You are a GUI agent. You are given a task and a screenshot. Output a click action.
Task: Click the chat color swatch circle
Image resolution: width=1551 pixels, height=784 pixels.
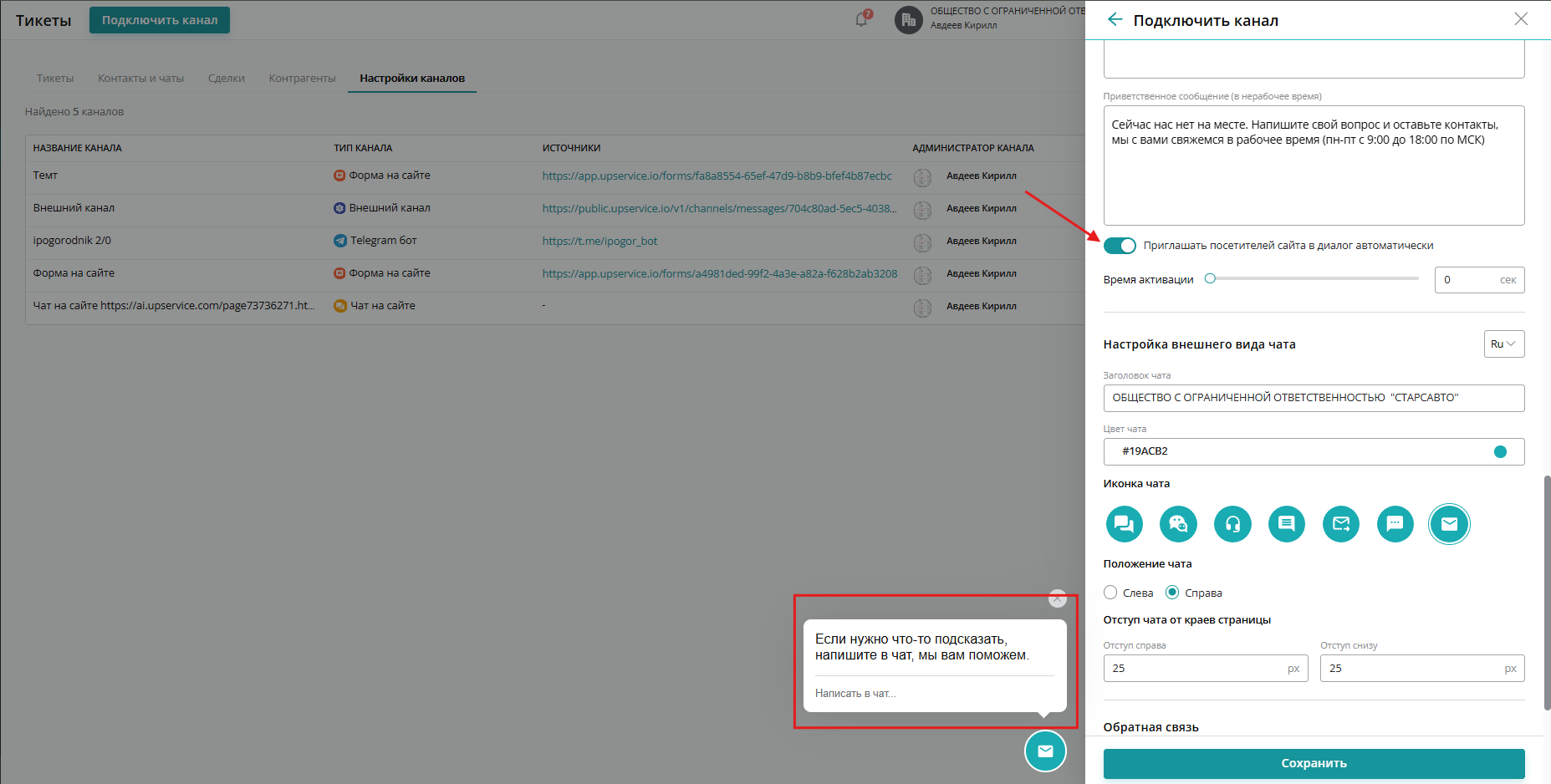click(1500, 452)
